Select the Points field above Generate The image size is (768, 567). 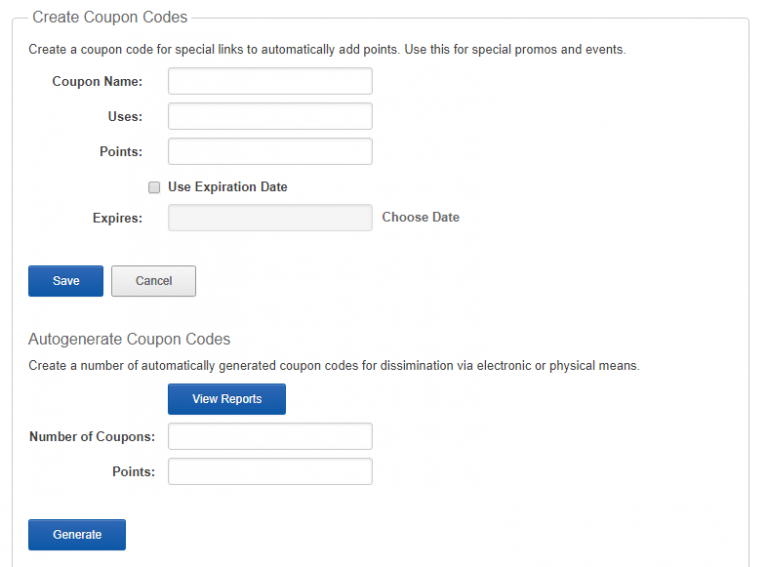pyautogui.click(x=270, y=471)
